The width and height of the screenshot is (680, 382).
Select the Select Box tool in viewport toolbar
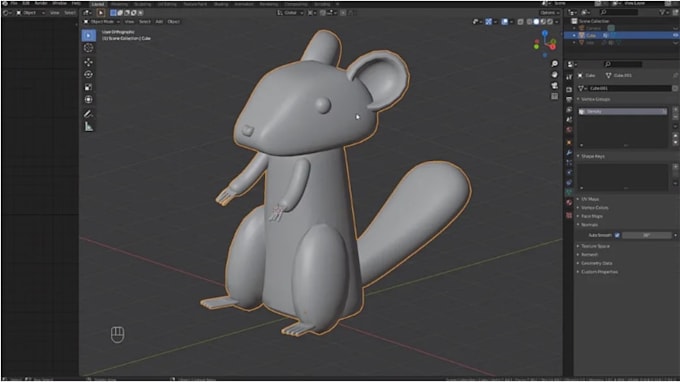pos(88,36)
